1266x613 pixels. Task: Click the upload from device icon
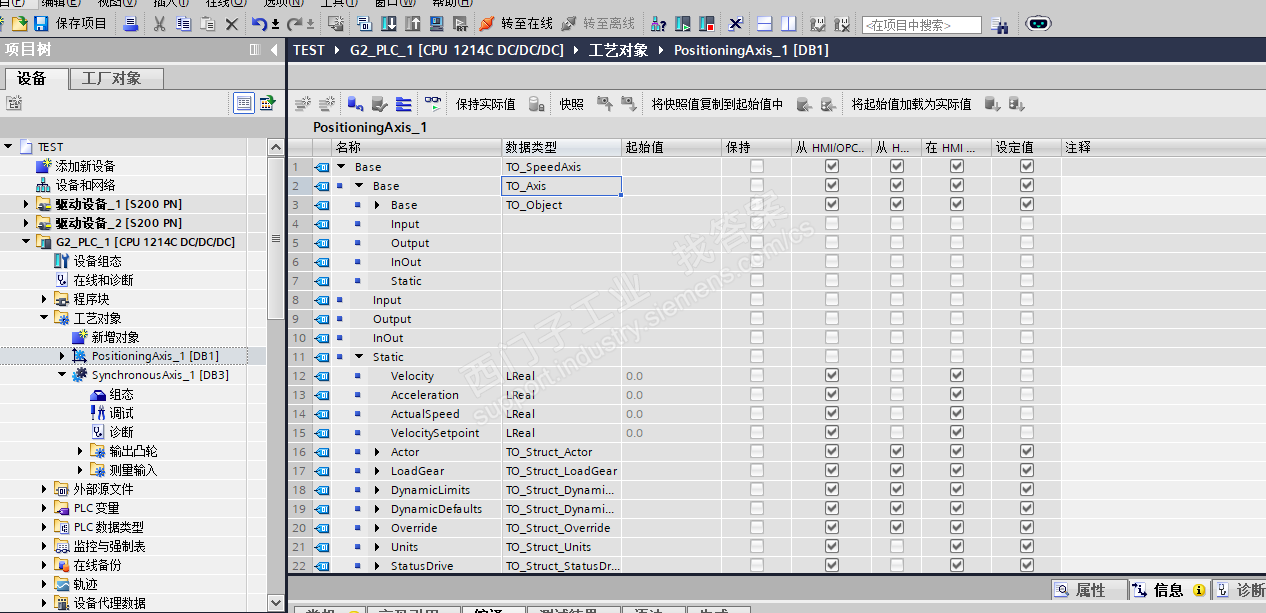[412, 23]
